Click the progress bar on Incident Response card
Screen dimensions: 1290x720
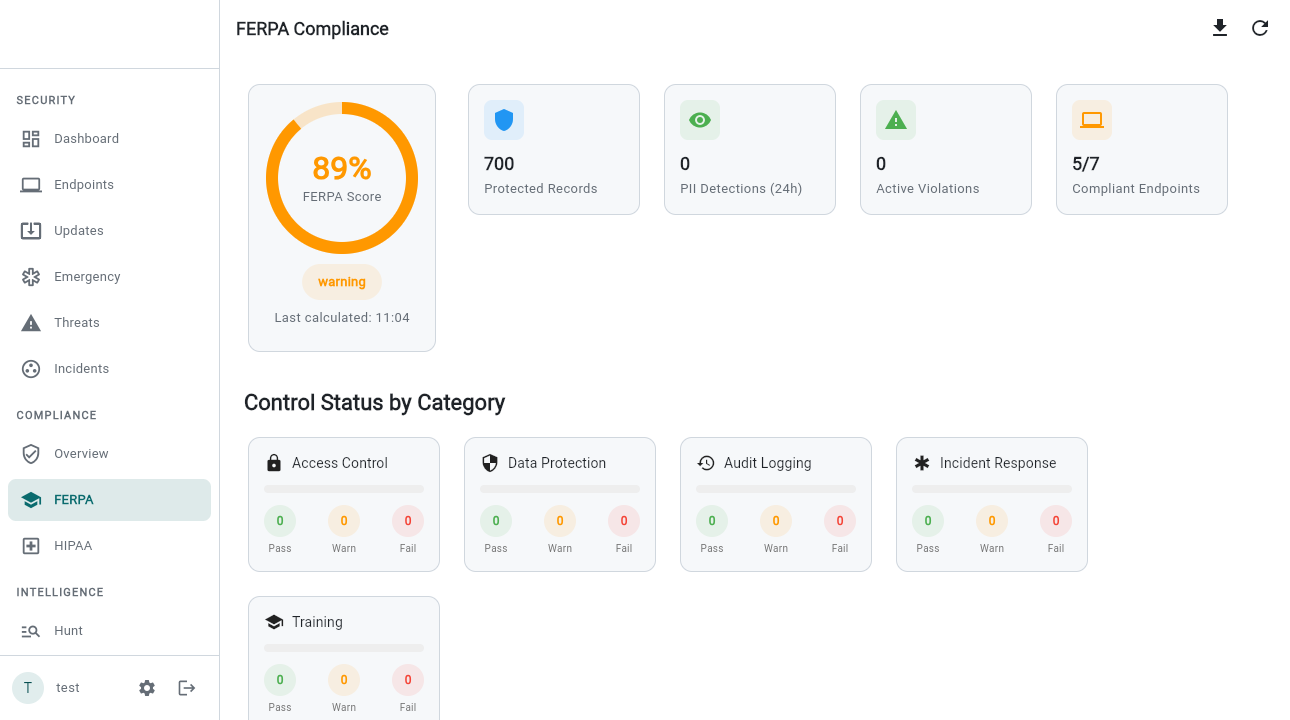click(x=991, y=488)
